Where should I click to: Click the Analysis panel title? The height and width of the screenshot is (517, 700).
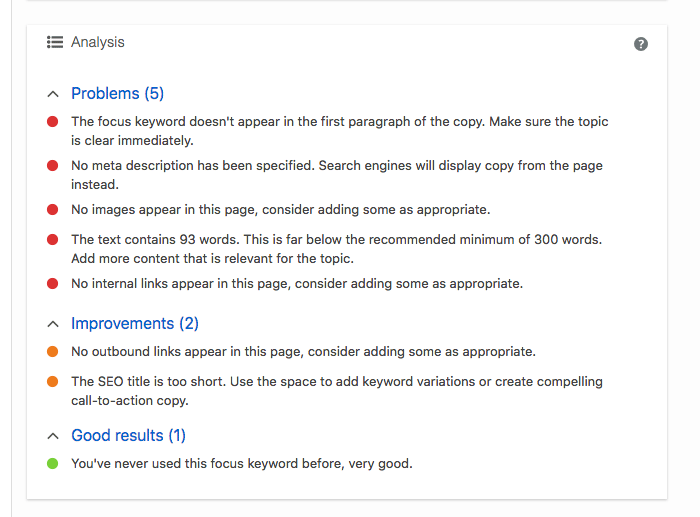[x=98, y=43]
